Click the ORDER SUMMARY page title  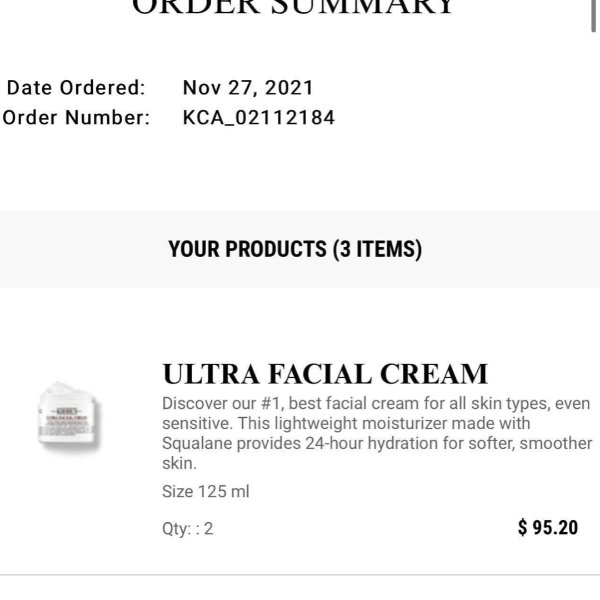click(294, 8)
